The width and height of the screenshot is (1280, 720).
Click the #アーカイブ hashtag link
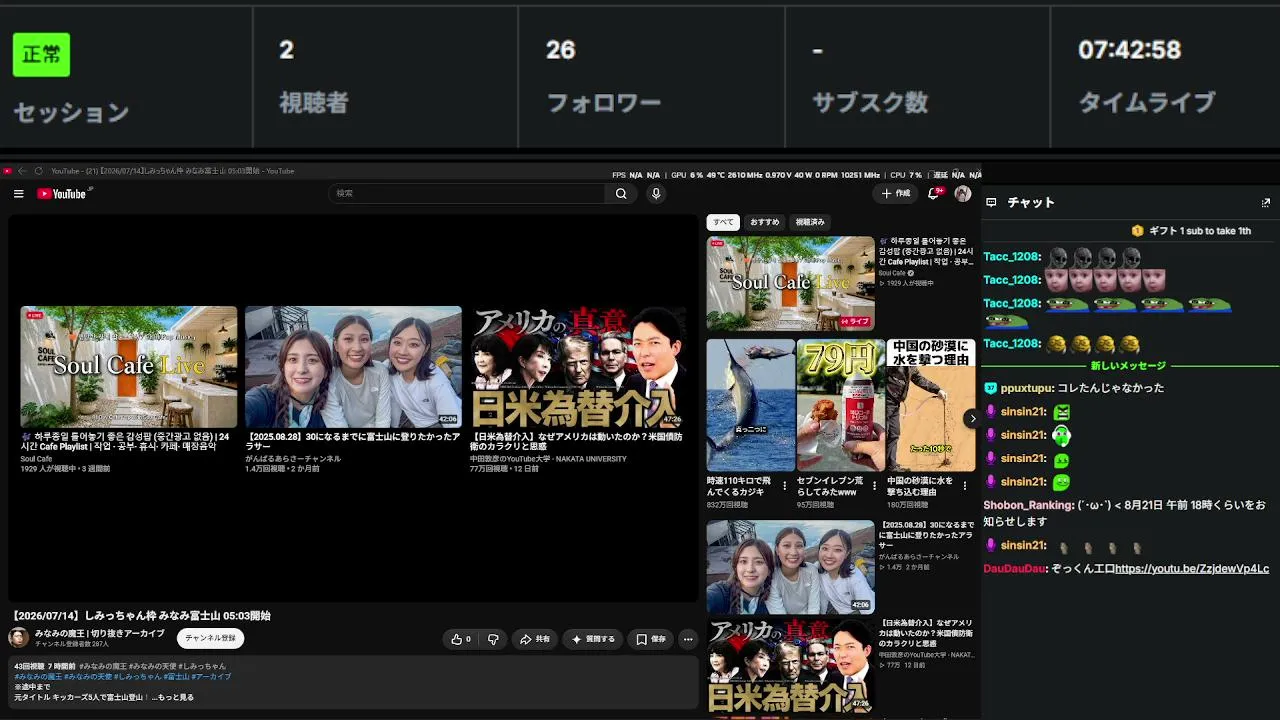211,677
